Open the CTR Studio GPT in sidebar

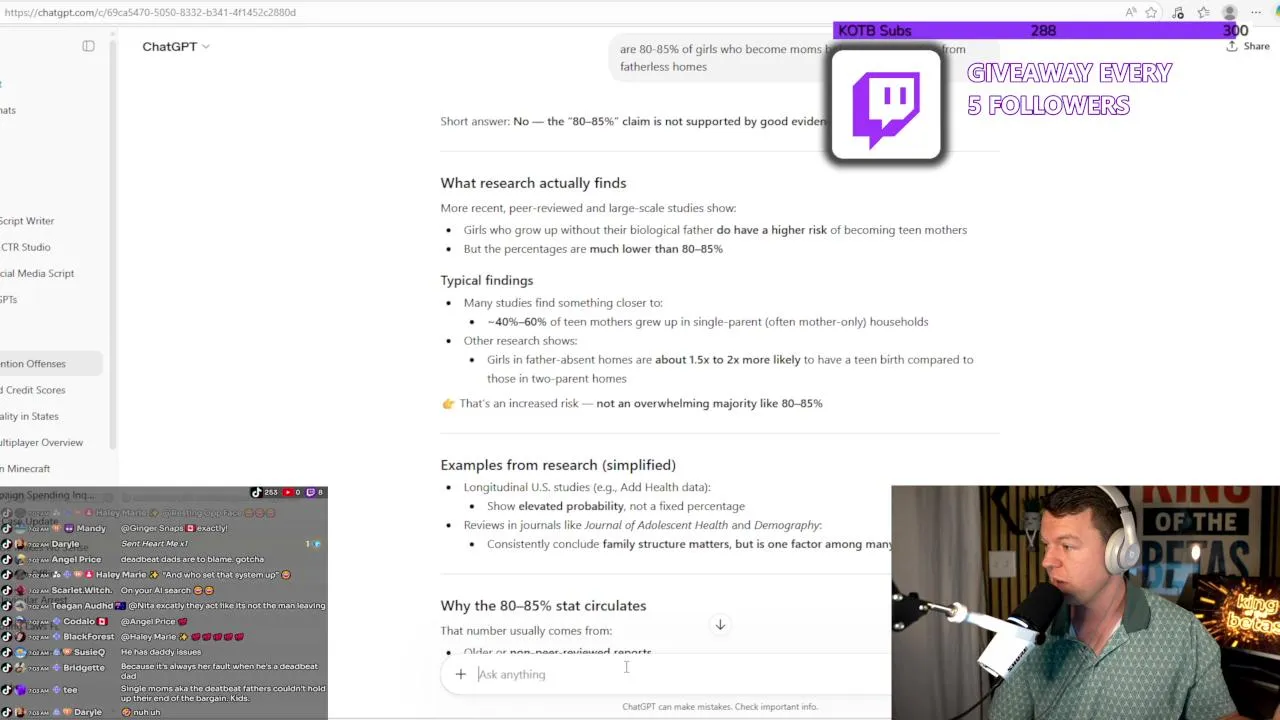(x=25, y=247)
